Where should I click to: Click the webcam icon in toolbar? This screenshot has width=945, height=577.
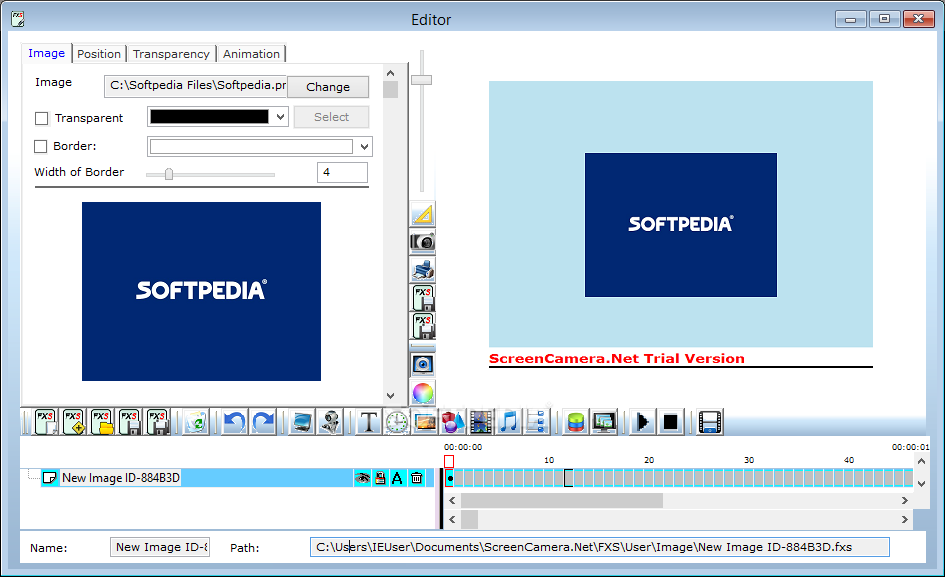point(330,422)
